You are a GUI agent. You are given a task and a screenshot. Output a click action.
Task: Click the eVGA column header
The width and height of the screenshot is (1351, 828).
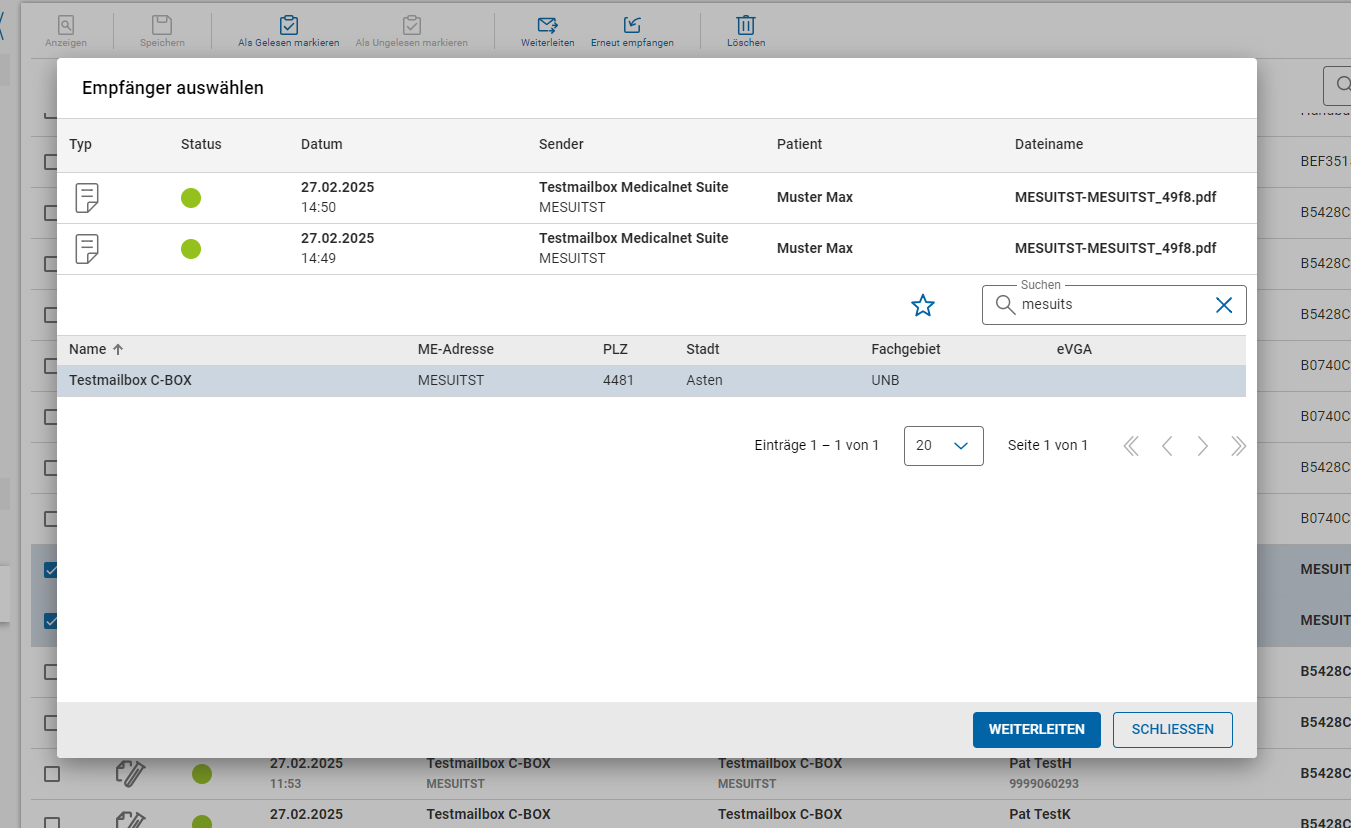point(1075,350)
